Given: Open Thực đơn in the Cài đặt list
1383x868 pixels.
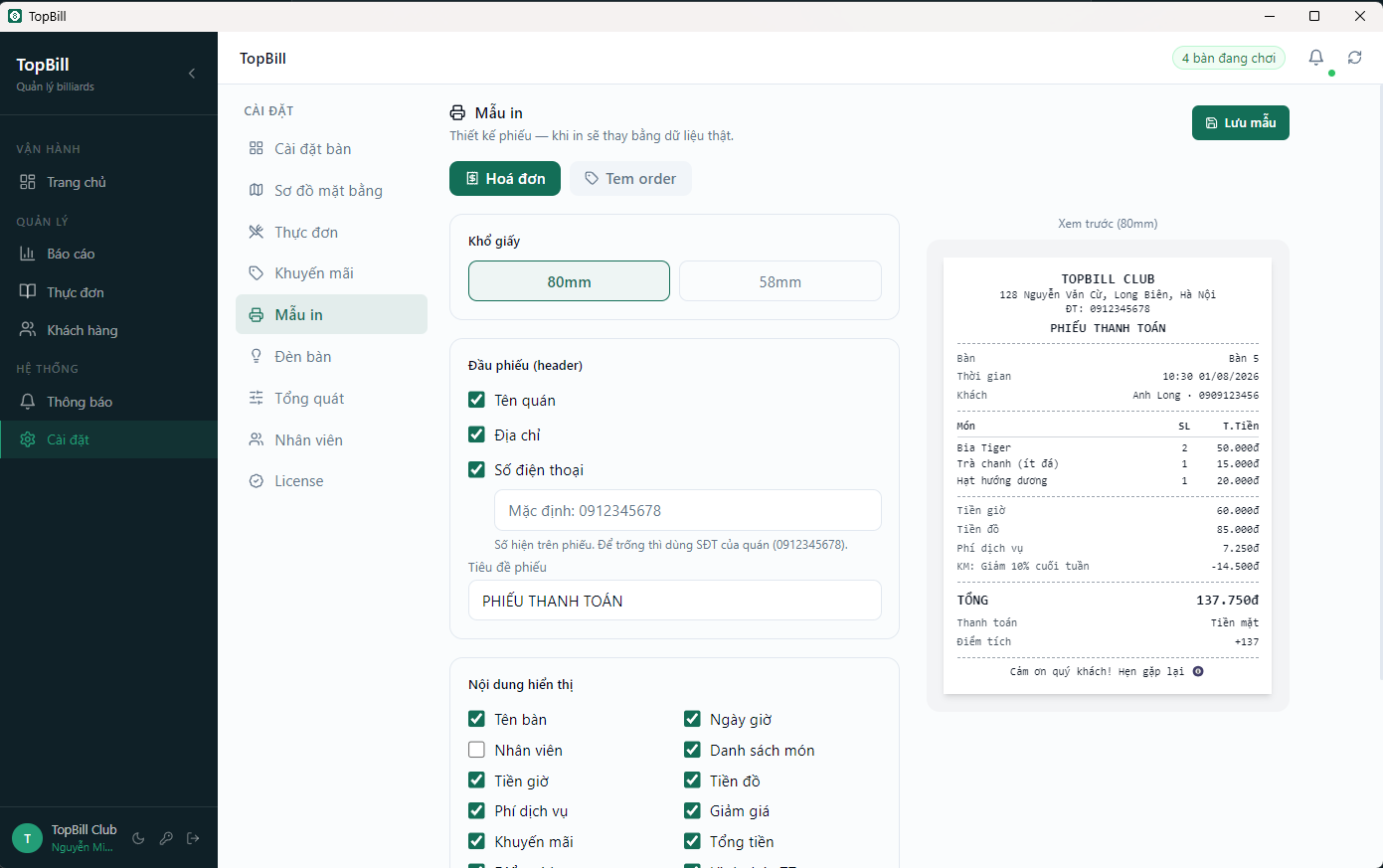Looking at the screenshot, I should [x=331, y=233].
